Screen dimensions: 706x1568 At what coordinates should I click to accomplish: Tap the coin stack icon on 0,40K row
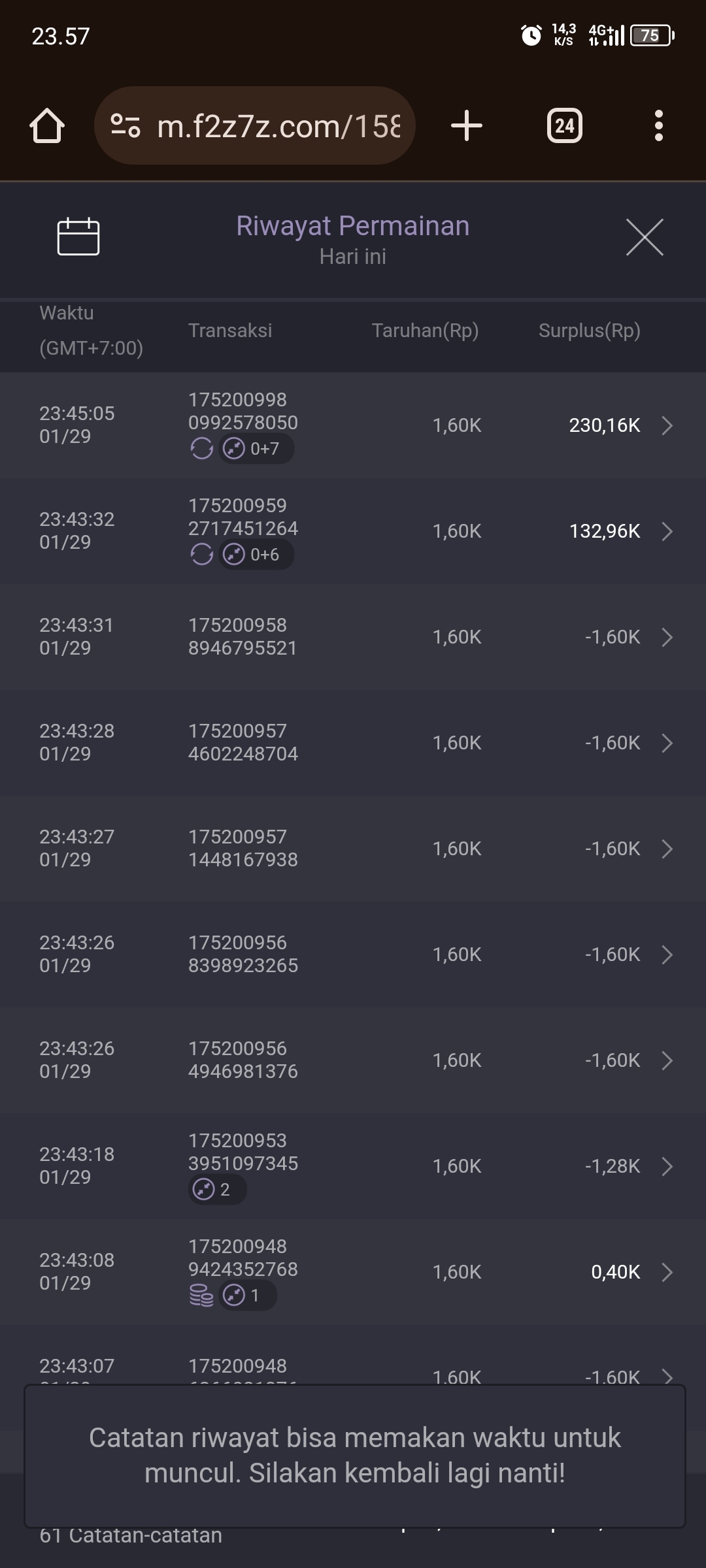click(201, 1295)
